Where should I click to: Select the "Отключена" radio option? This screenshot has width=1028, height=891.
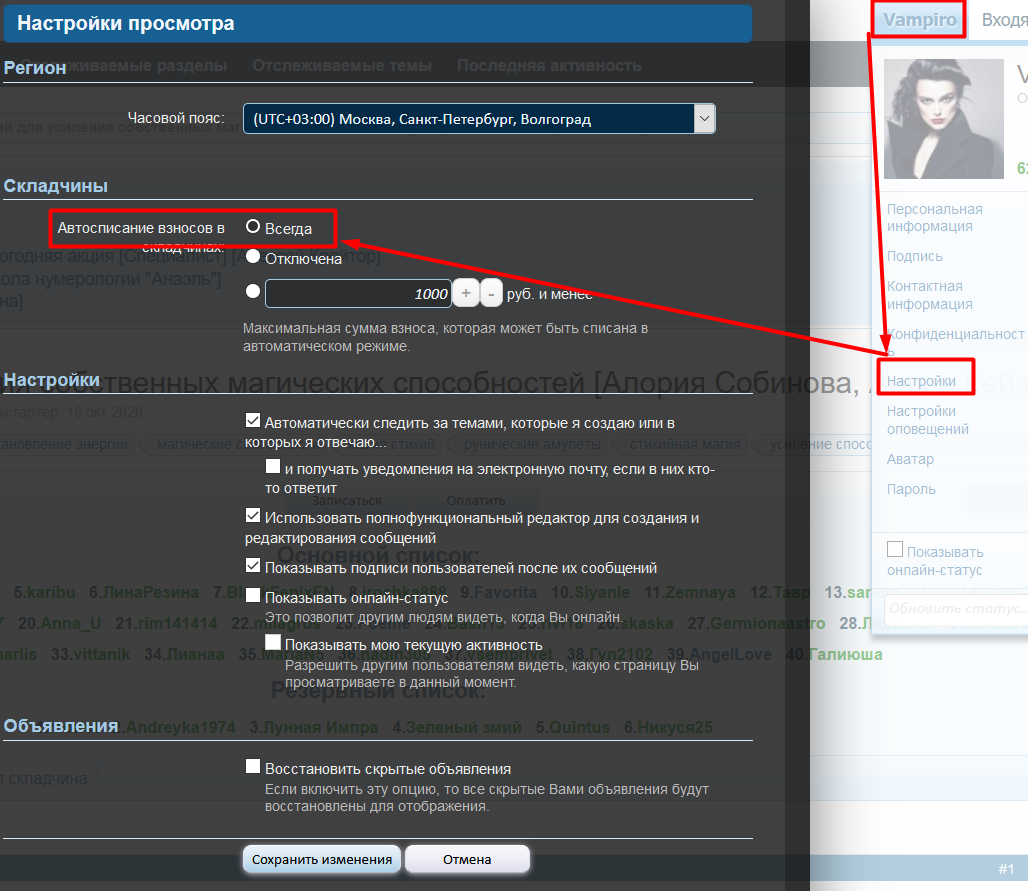[x=253, y=257]
